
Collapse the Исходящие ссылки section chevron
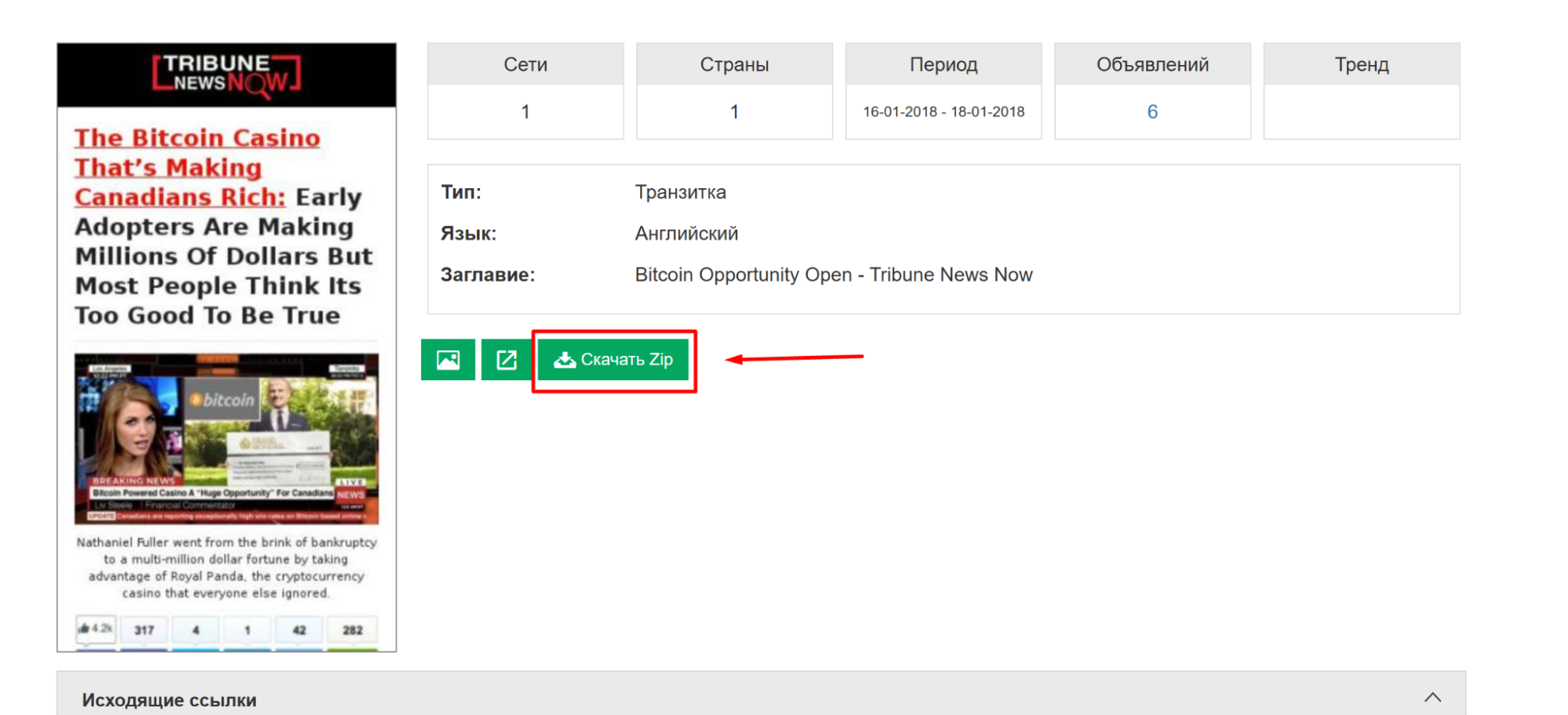click(1433, 697)
